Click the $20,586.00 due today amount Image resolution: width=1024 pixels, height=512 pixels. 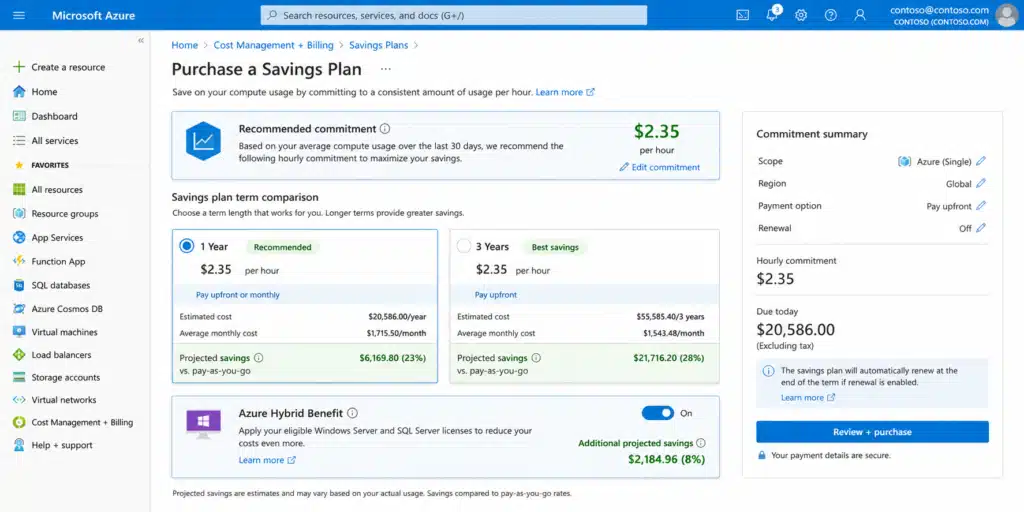coord(795,330)
